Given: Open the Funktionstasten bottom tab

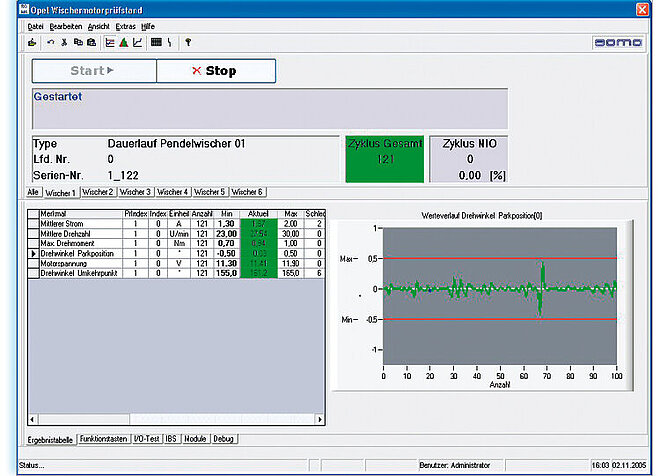Looking at the screenshot, I should coord(104,439).
